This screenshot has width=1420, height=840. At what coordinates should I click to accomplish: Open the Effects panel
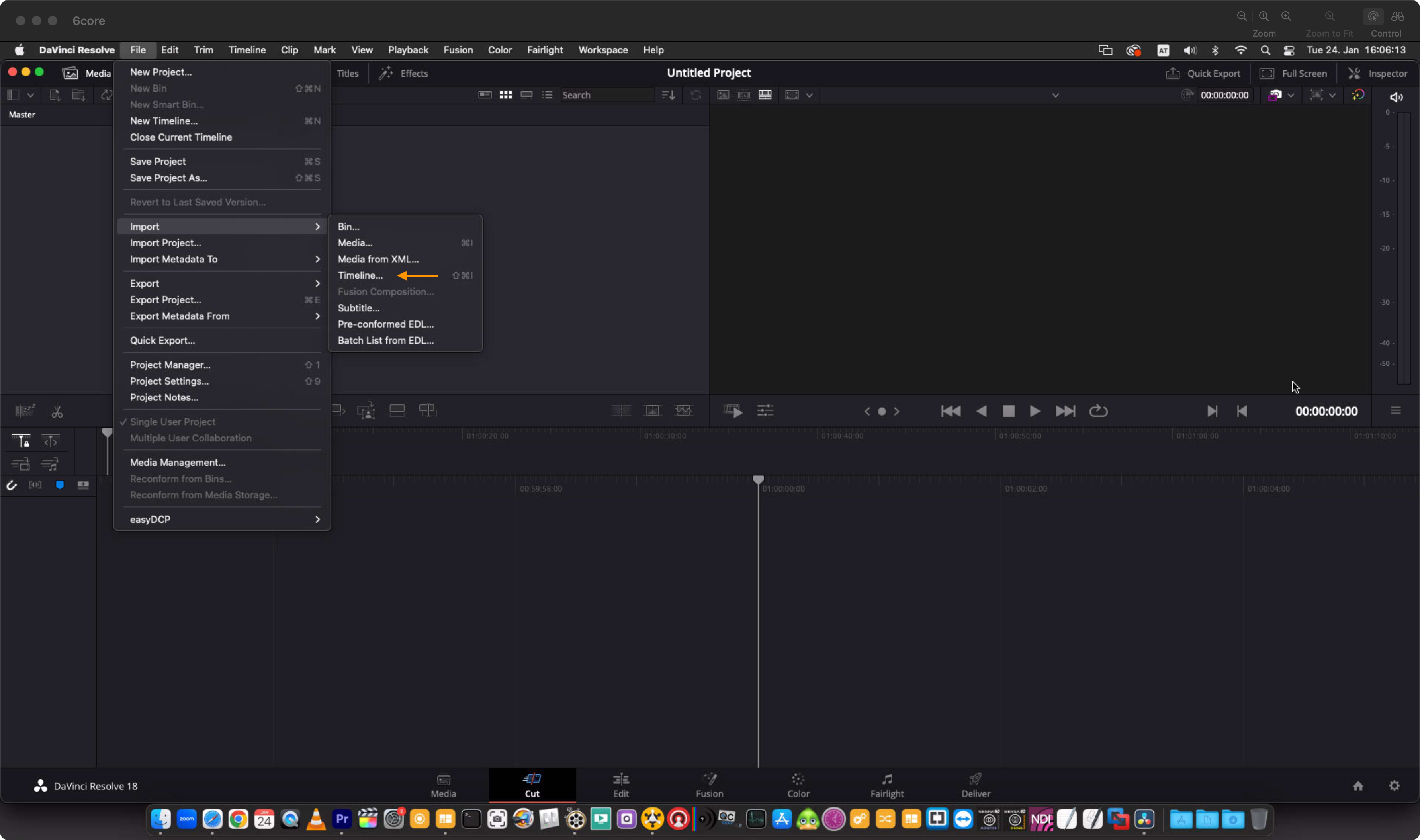pos(404,74)
